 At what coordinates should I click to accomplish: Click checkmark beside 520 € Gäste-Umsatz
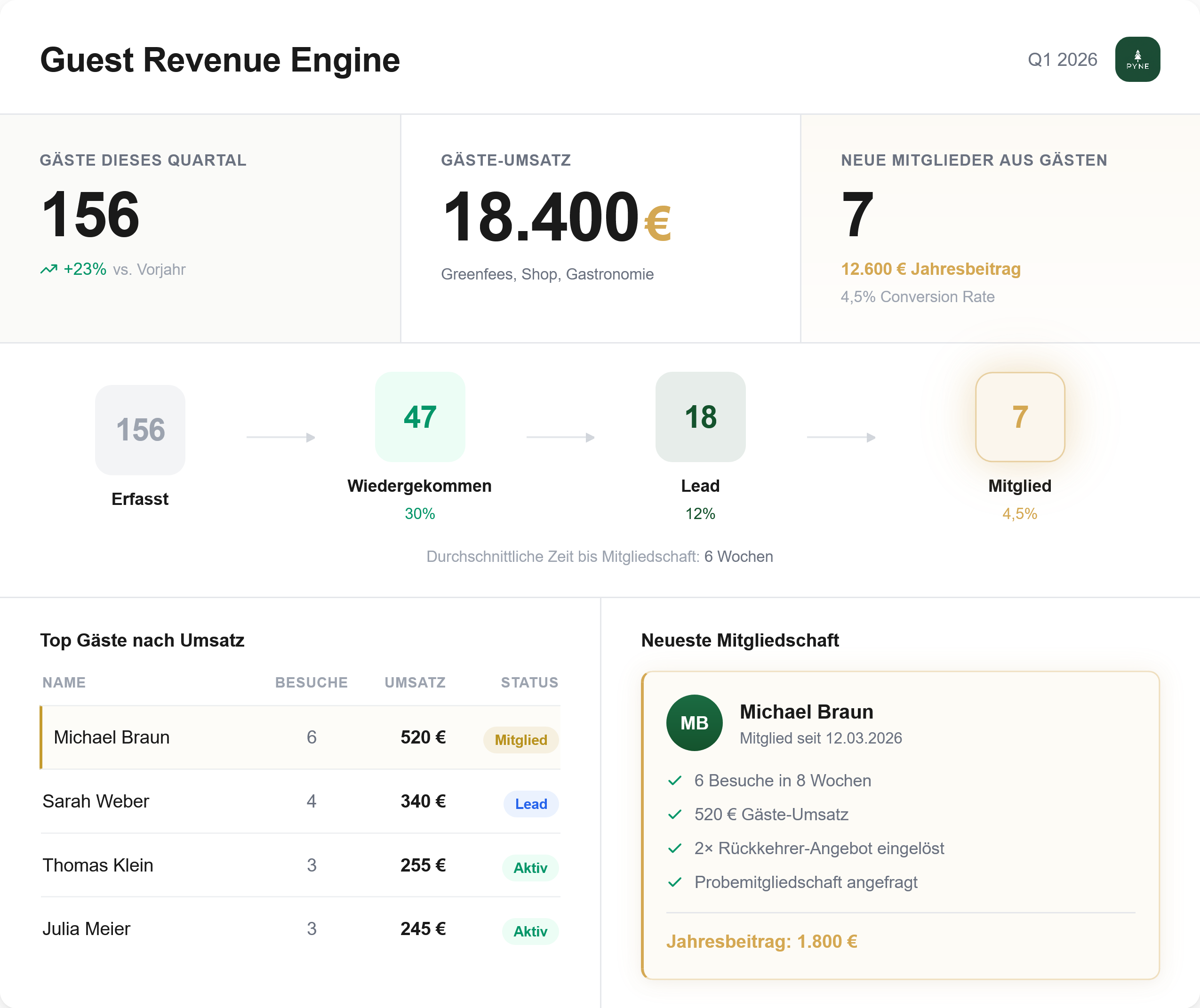pyautogui.click(x=675, y=814)
